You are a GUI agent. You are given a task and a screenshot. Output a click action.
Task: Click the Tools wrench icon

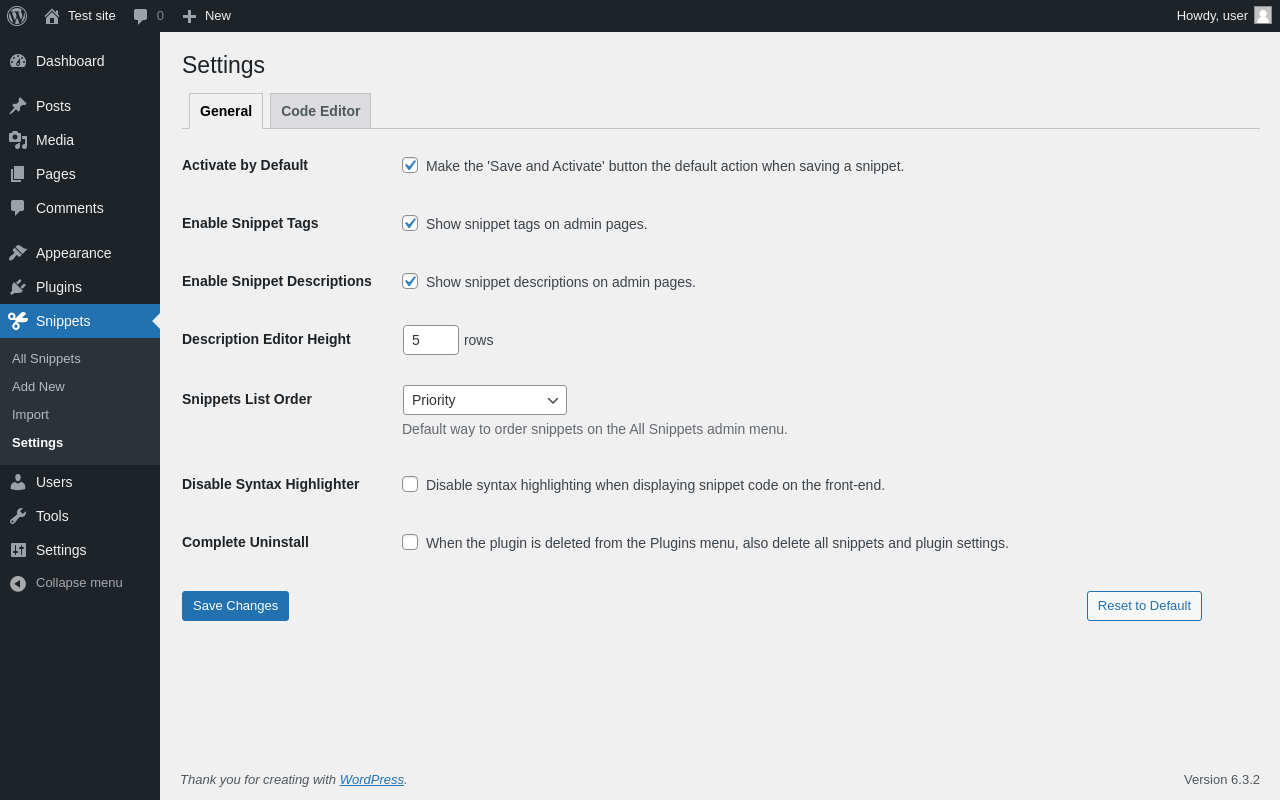click(x=18, y=516)
